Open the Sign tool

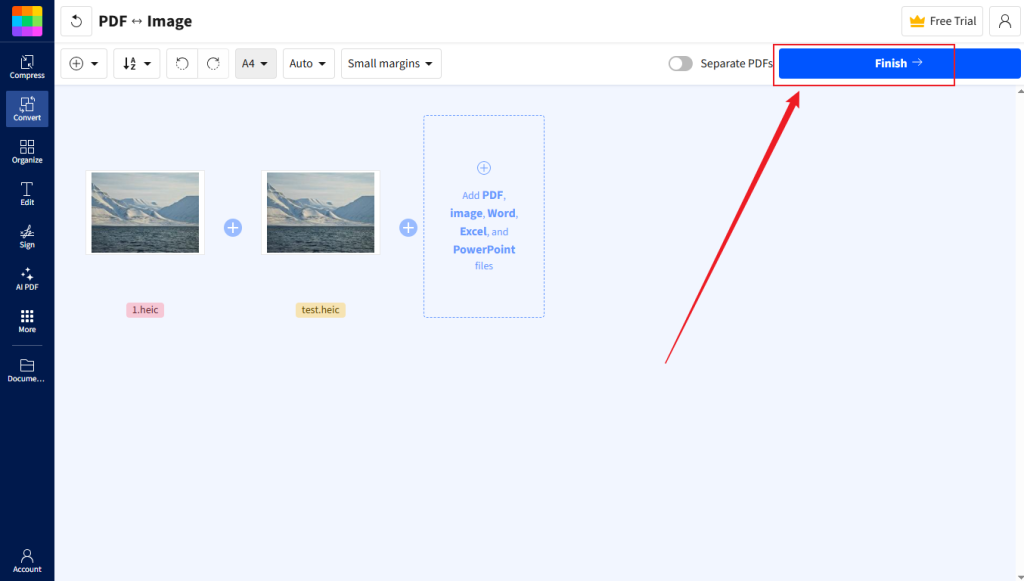[27, 235]
